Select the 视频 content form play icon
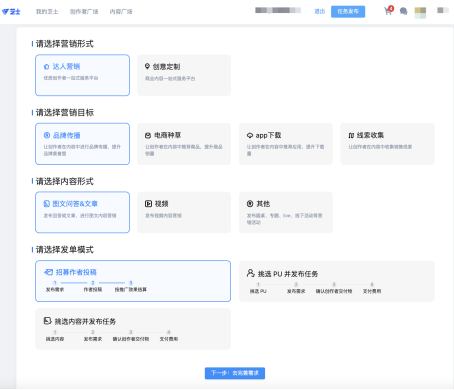Screen dimensions: 454x390 tap(148, 204)
